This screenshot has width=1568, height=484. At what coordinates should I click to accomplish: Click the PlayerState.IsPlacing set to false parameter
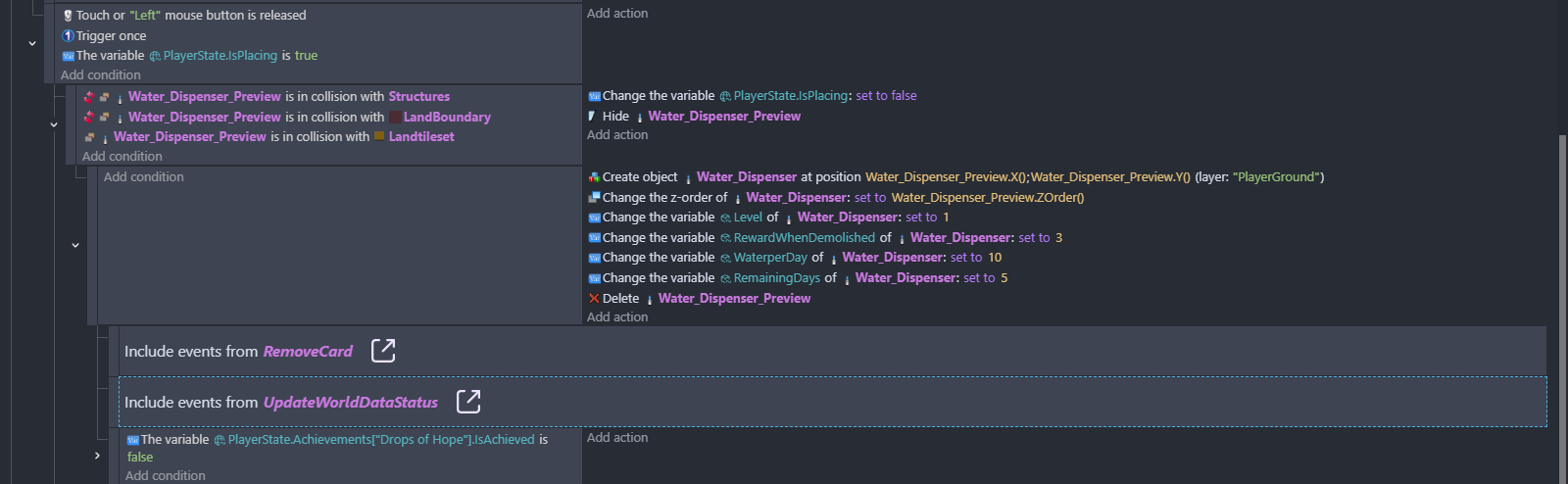pos(886,96)
